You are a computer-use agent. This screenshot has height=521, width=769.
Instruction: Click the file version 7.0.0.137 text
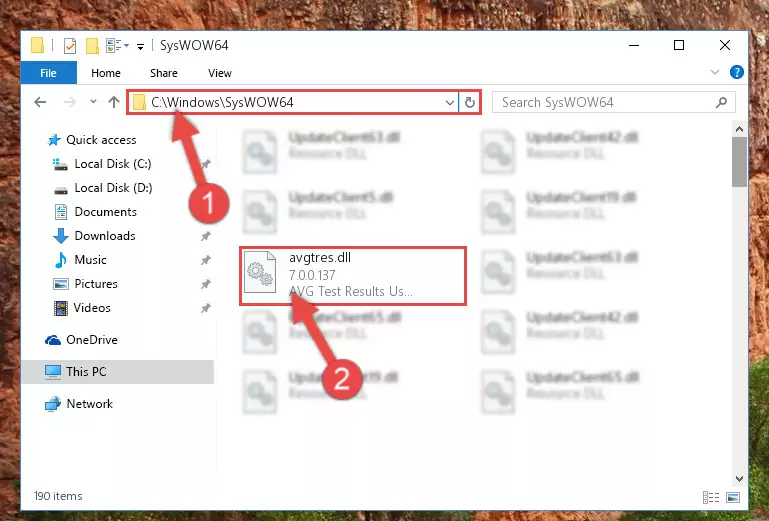(x=312, y=275)
